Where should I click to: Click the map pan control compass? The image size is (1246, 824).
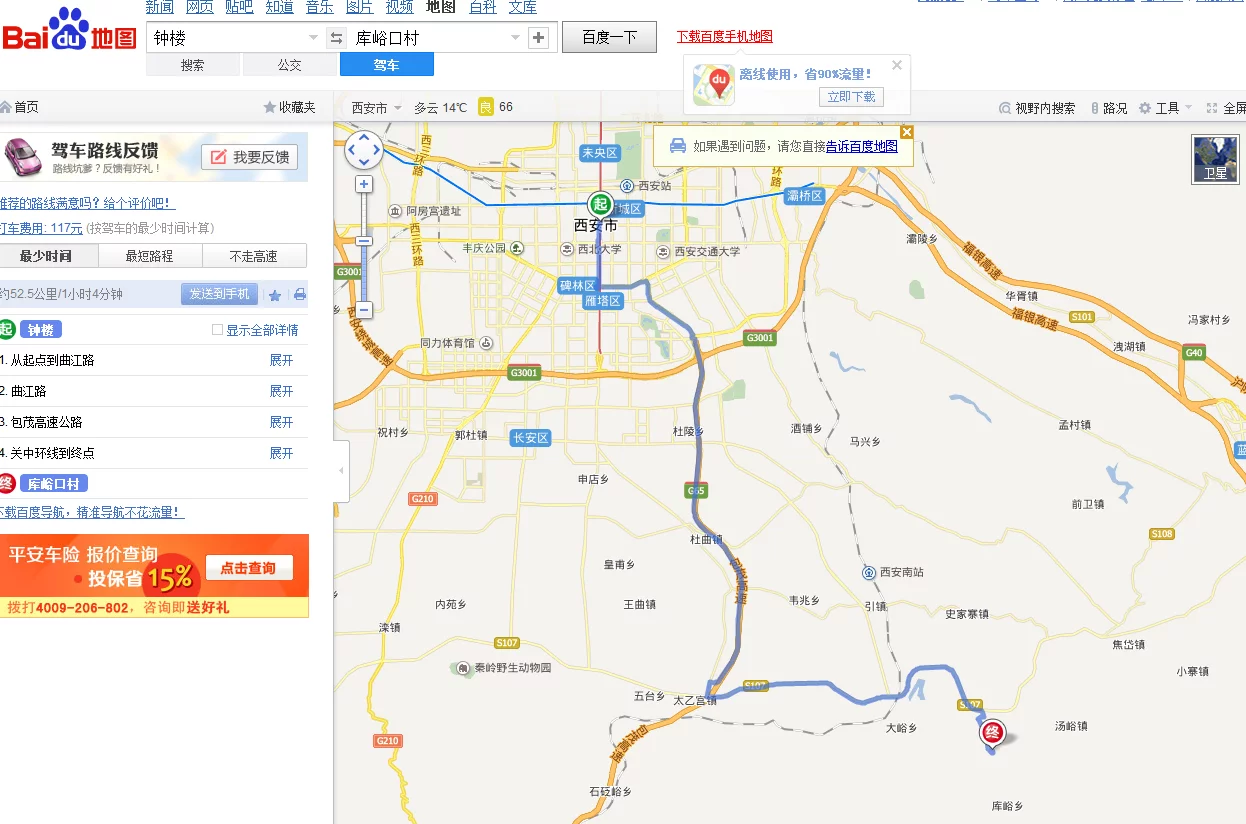[x=363, y=150]
